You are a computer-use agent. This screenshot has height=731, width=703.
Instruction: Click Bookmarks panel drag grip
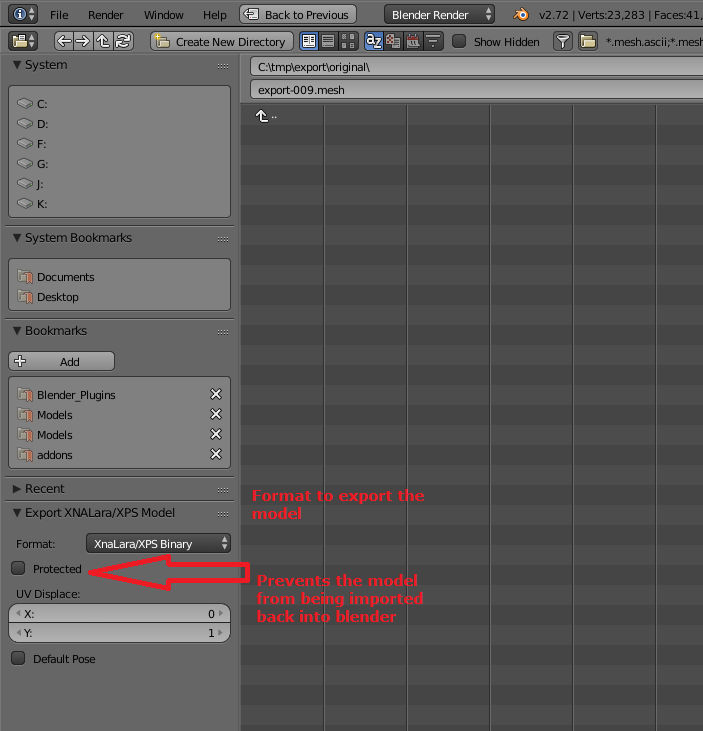223,332
